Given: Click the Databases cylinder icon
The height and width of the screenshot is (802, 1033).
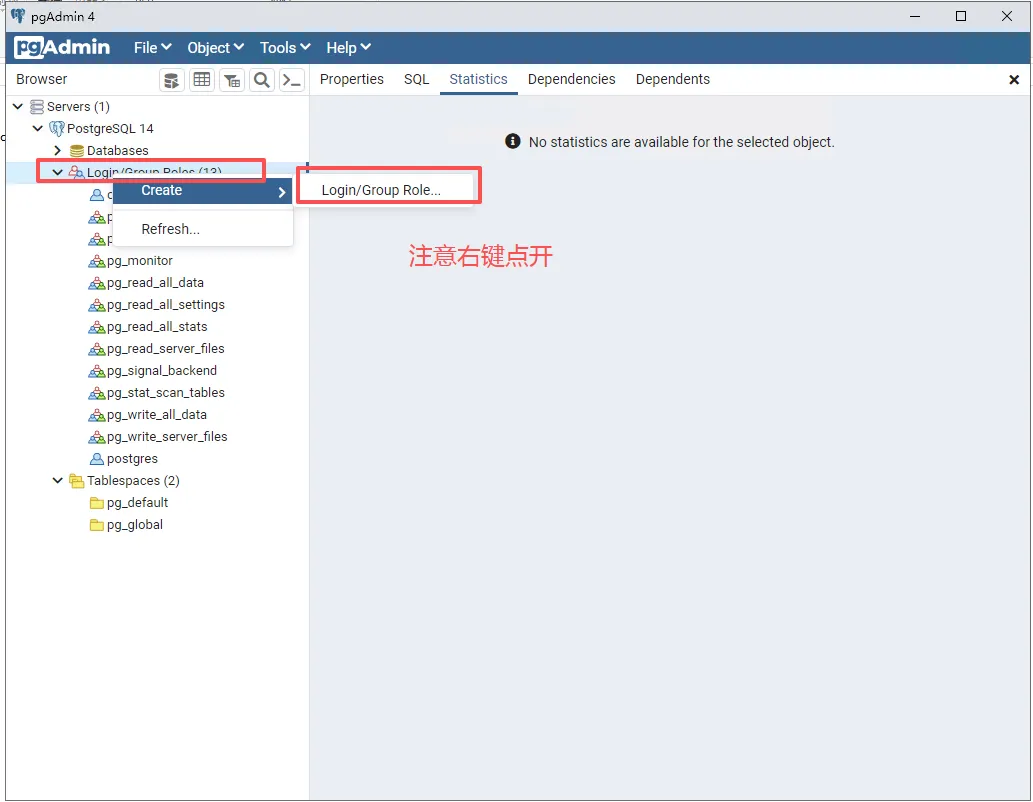Looking at the screenshot, I should (77, 151).
